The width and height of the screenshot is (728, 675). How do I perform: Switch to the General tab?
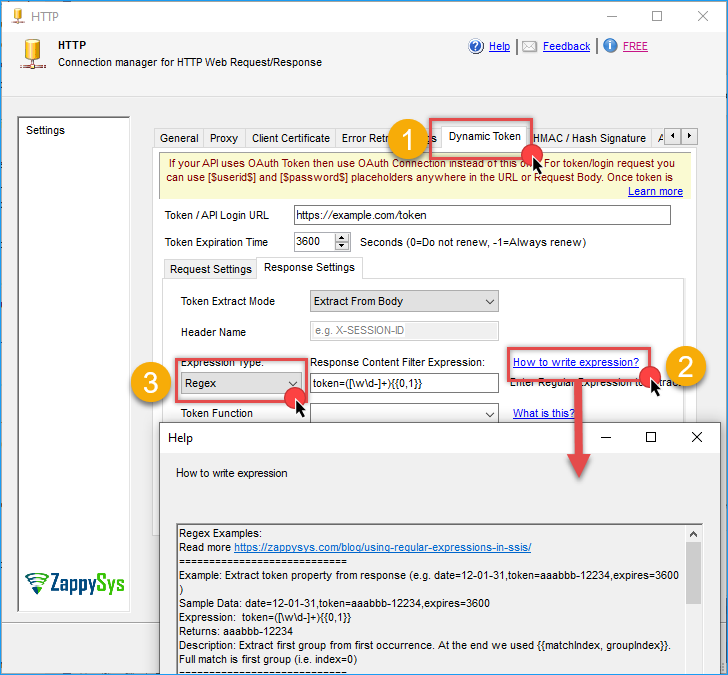click(x=179, y=138)
